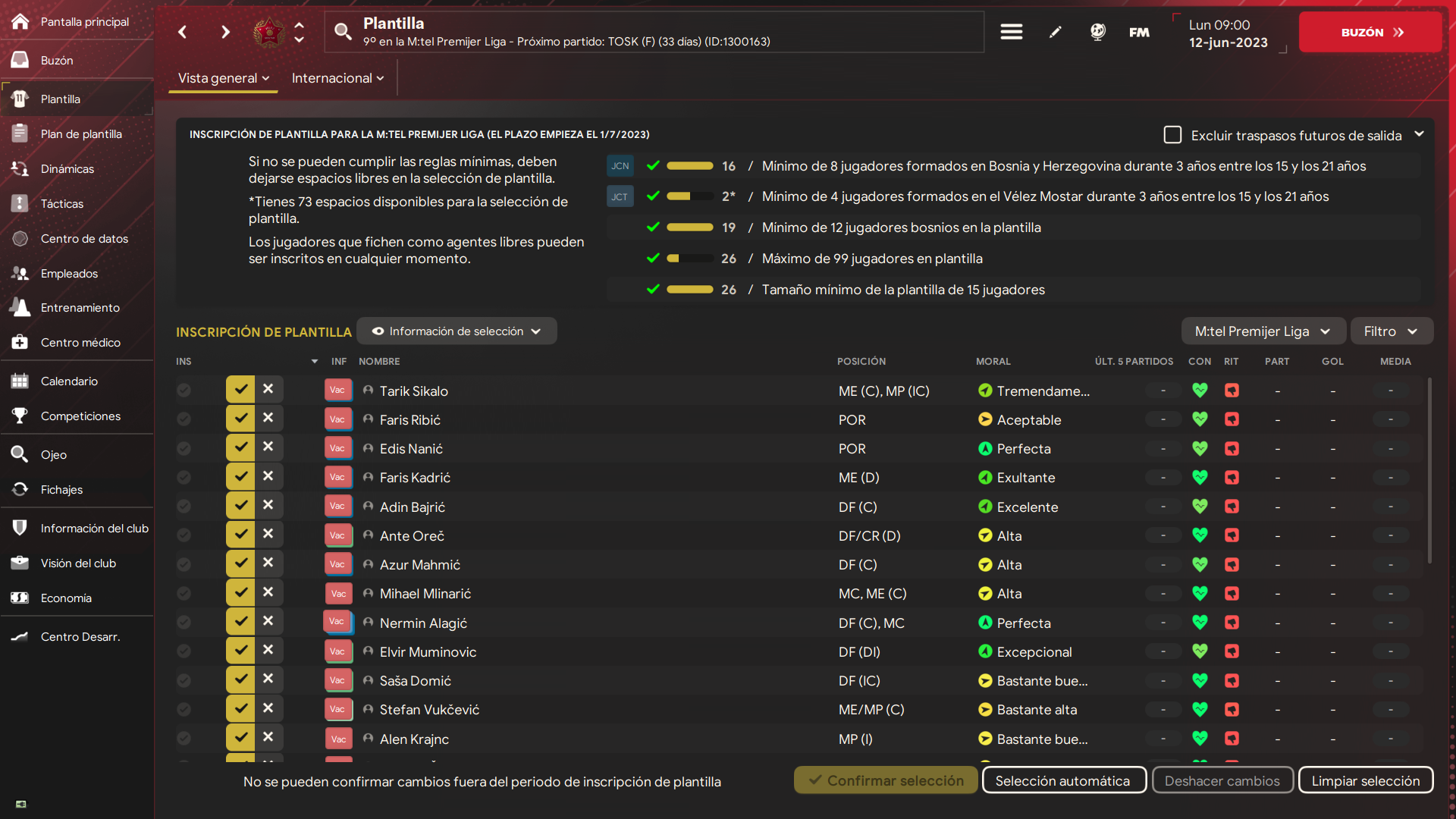The image size is (1456, 819).
Task: Click the JCT rule progress bar
Action: coord(689,196)
